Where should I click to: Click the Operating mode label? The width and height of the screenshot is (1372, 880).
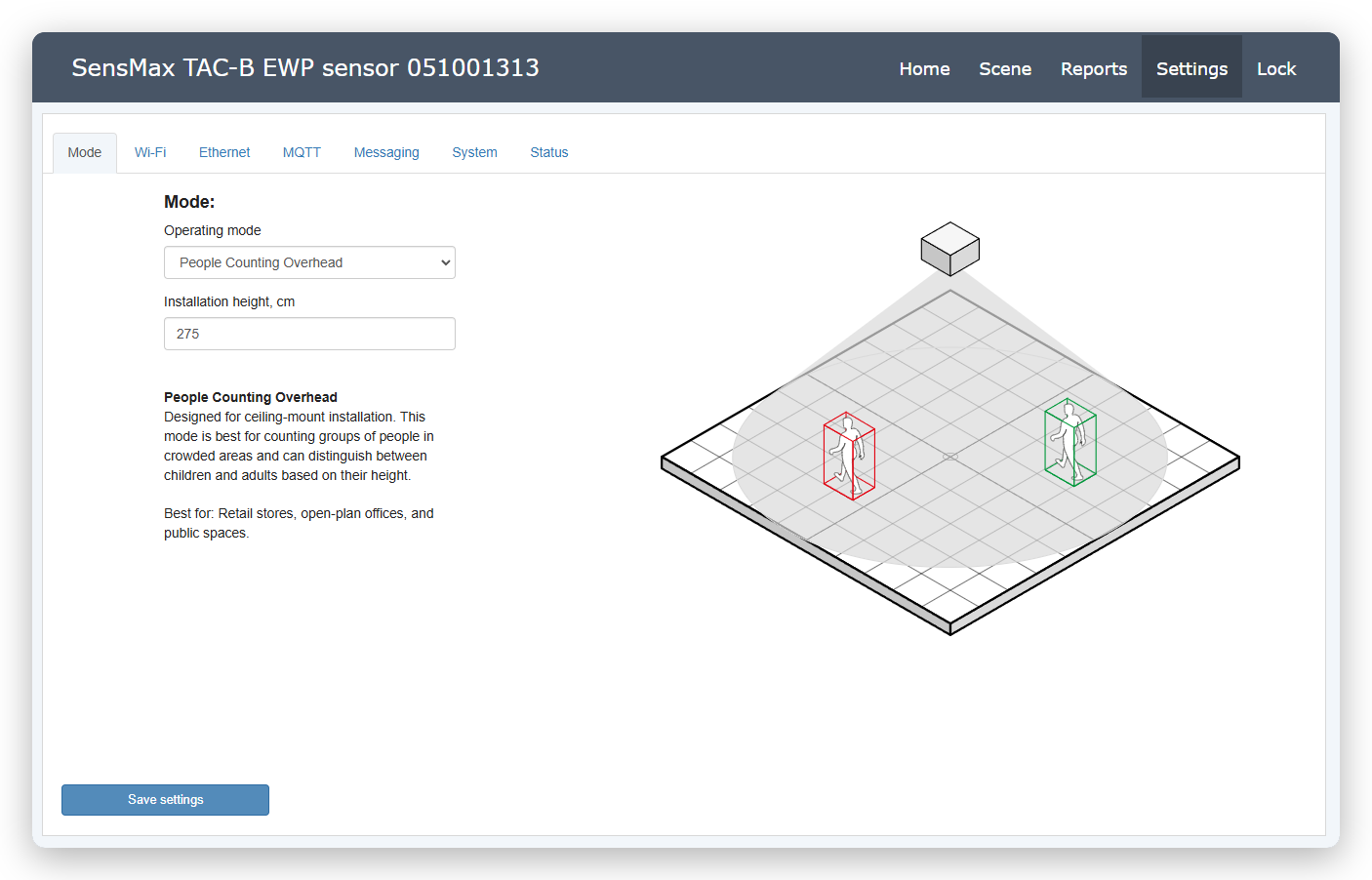tap(213, 230)
